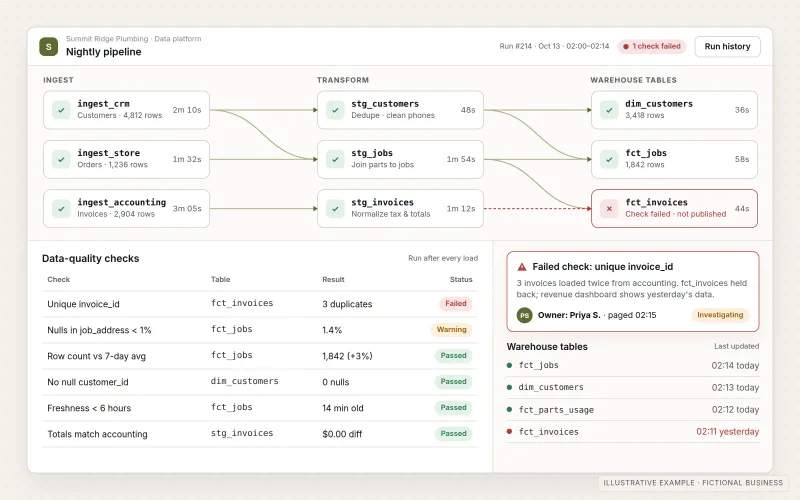The image size is (800, 500).
Task: Click the 1.4% result cell
Action: [332, 330]
